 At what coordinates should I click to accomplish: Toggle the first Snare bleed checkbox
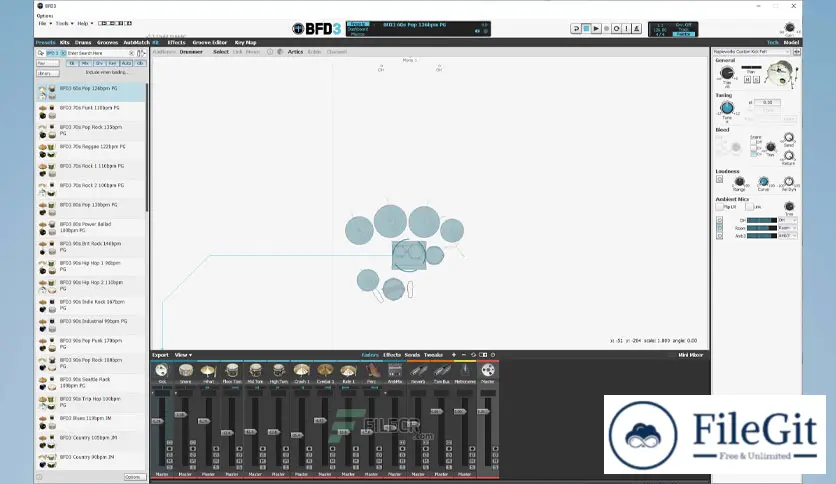click(753, 142)
